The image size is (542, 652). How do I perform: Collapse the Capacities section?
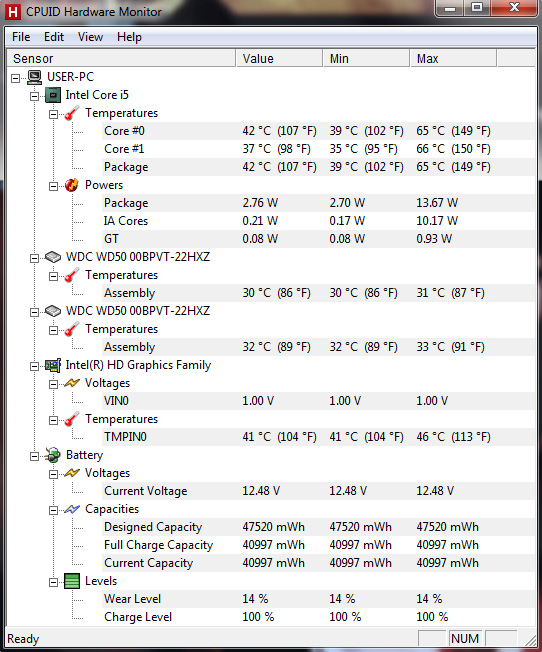click(x=53, y=510)
